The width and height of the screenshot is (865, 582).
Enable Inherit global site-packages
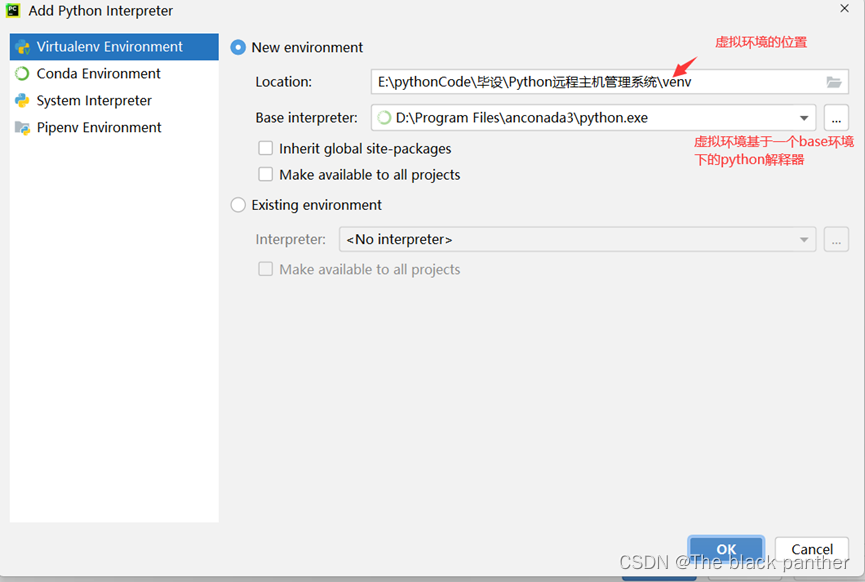[265, 148]
